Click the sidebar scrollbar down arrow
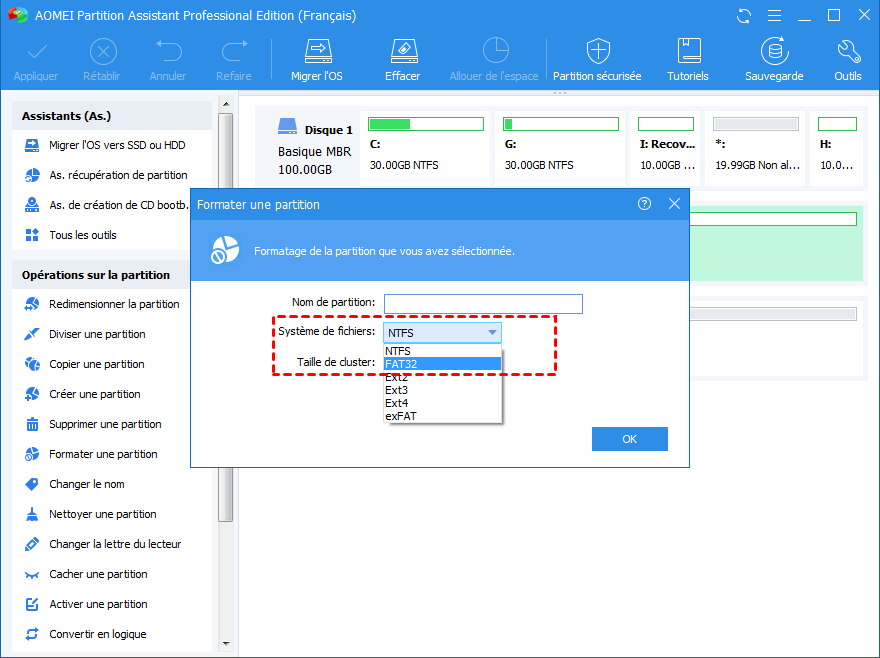The height and width of the screenshot is (658, 880). point(226,643)
